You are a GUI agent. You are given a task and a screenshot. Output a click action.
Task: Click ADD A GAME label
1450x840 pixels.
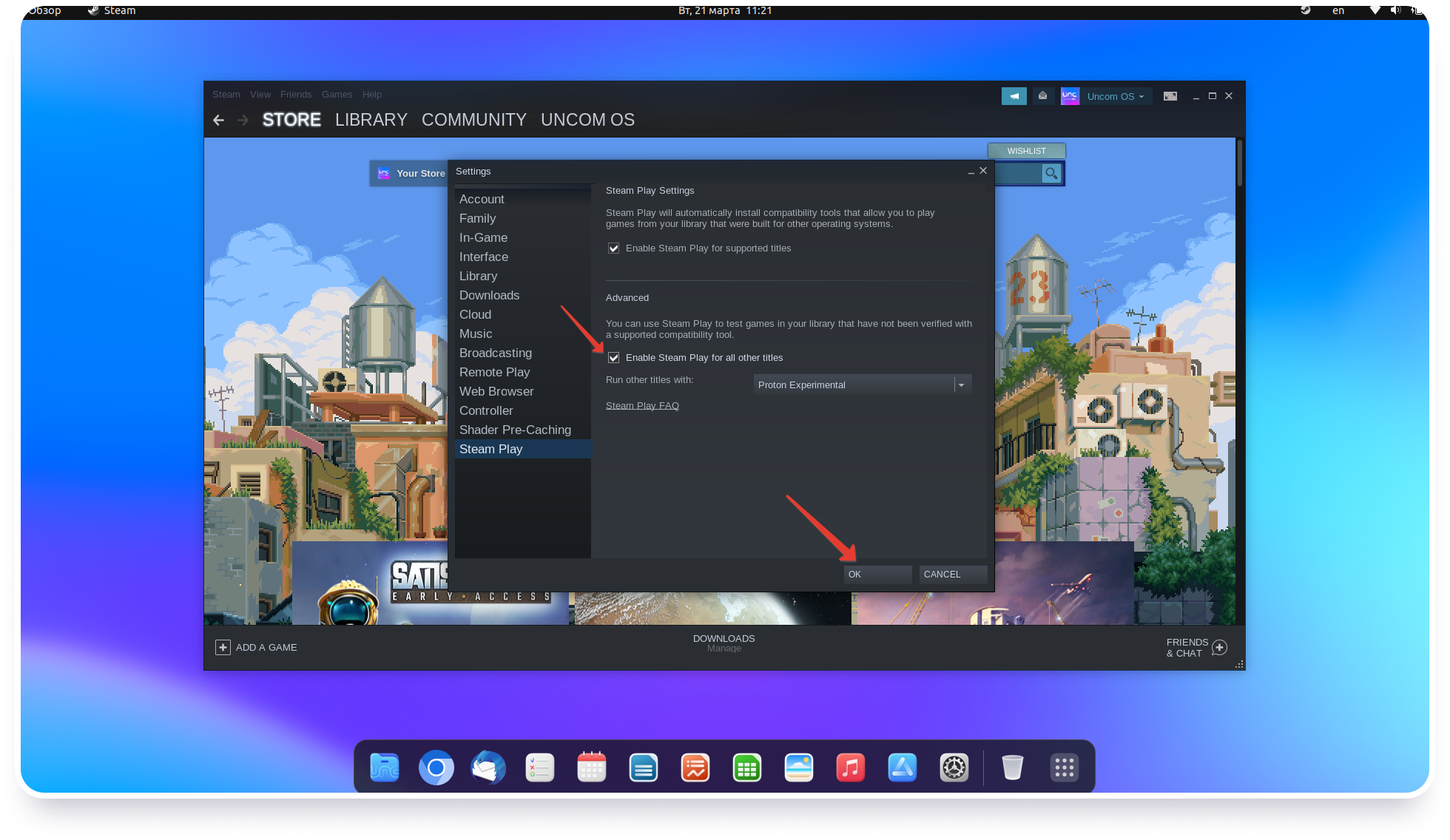click(x=266, y=647)
